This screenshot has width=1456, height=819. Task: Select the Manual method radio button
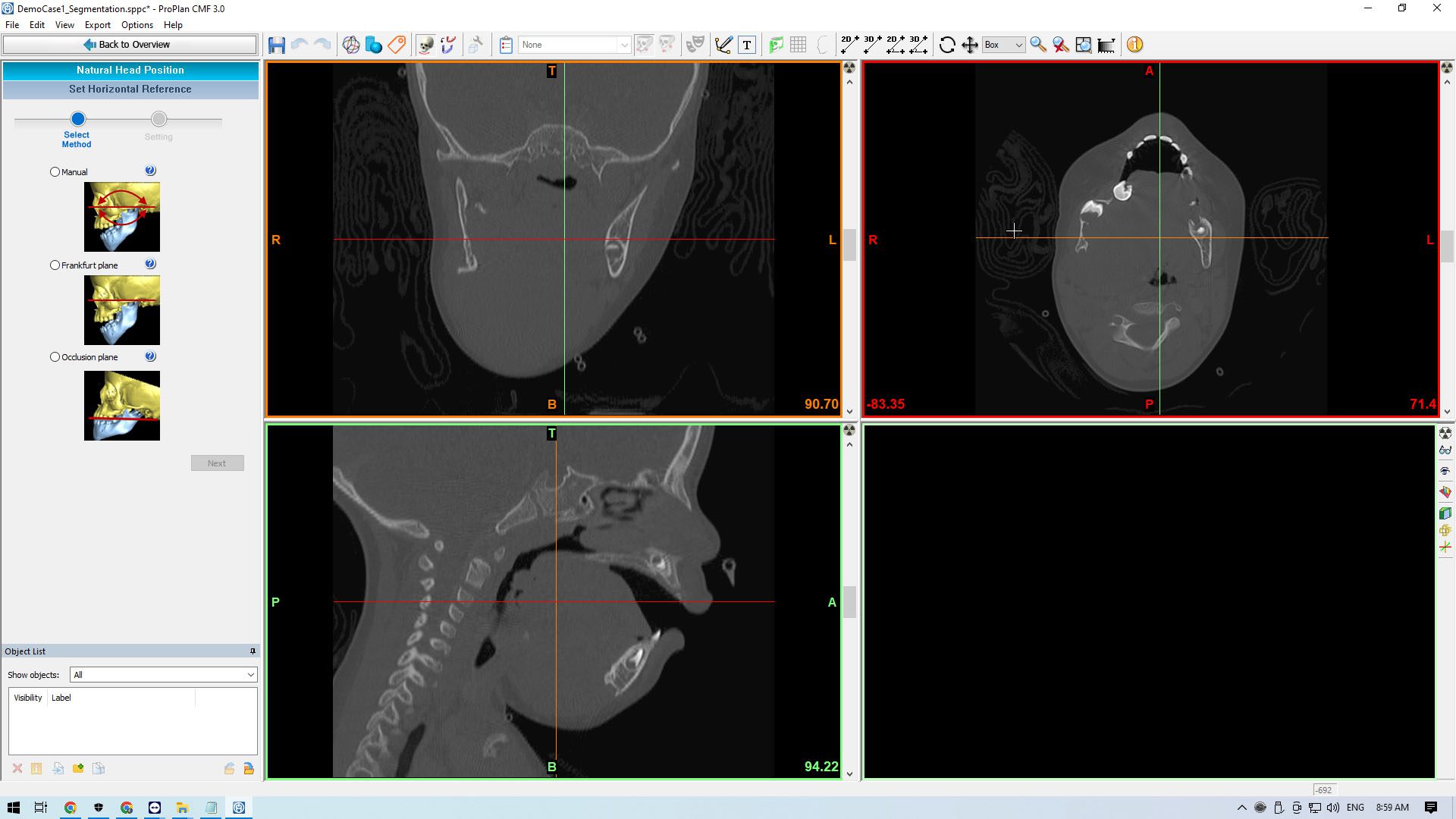(55, 172)
